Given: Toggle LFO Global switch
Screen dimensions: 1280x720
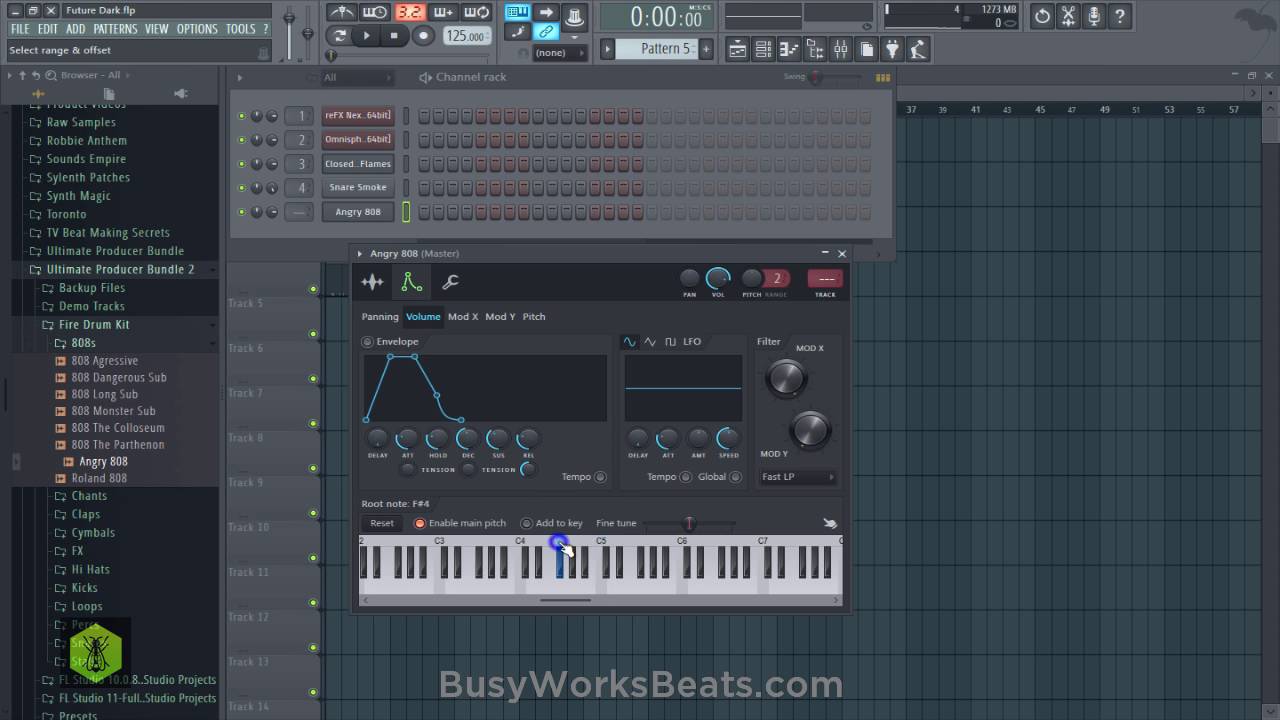Looking at the screenshot, I should 735,477.
